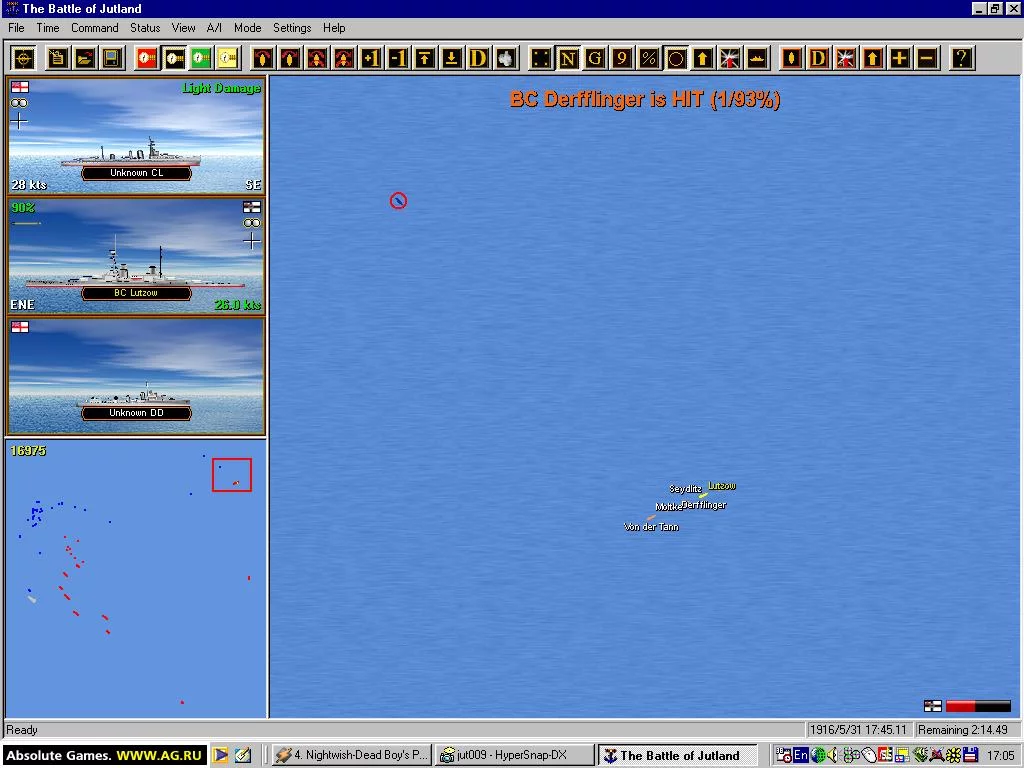This screenshot has width=1024, height=768.
Task: Click the orange-bordered up arrow icon
Action: pos(872,59)
